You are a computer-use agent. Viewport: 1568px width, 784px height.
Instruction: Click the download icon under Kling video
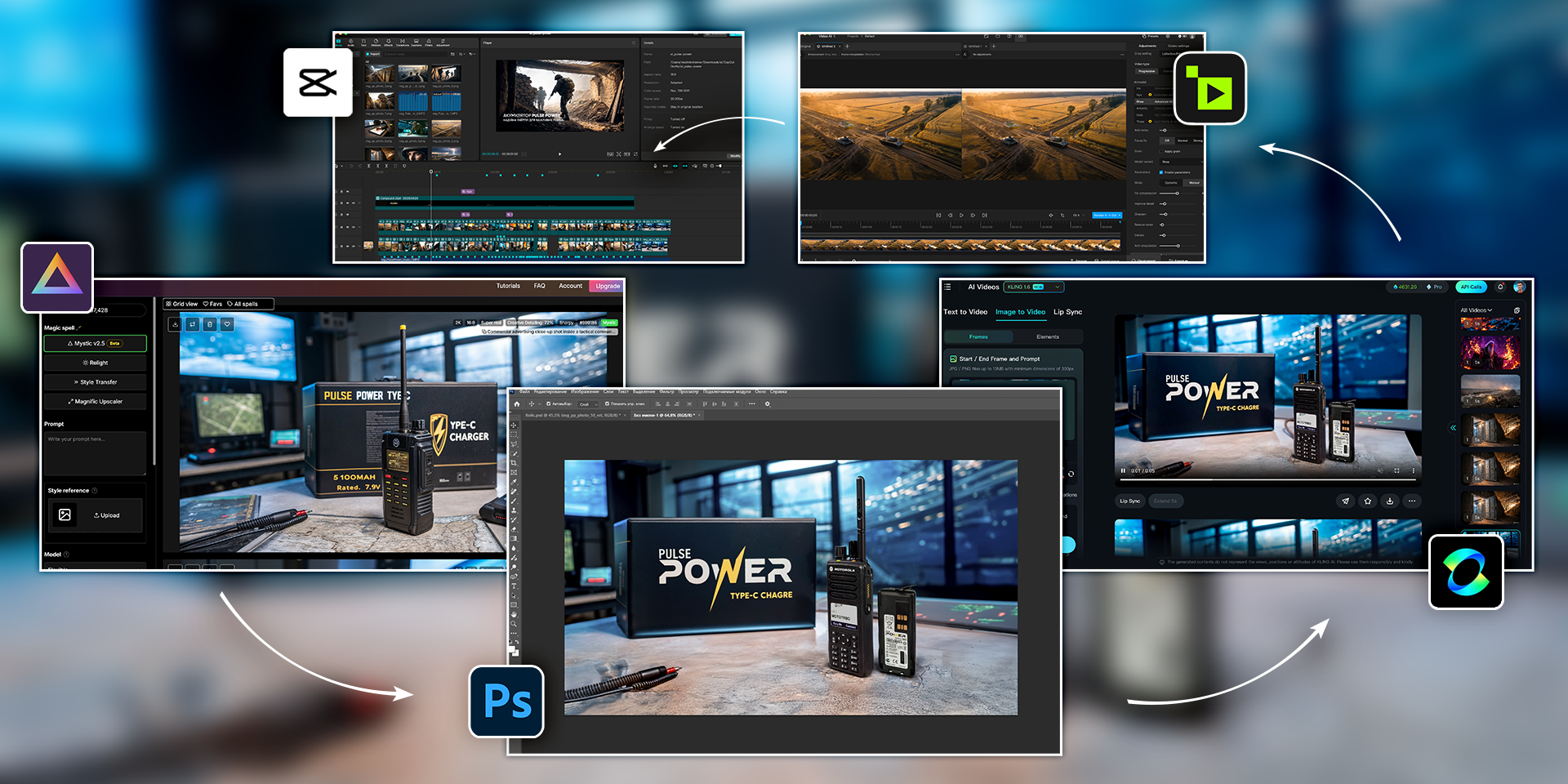click(x=1390, y=501)
